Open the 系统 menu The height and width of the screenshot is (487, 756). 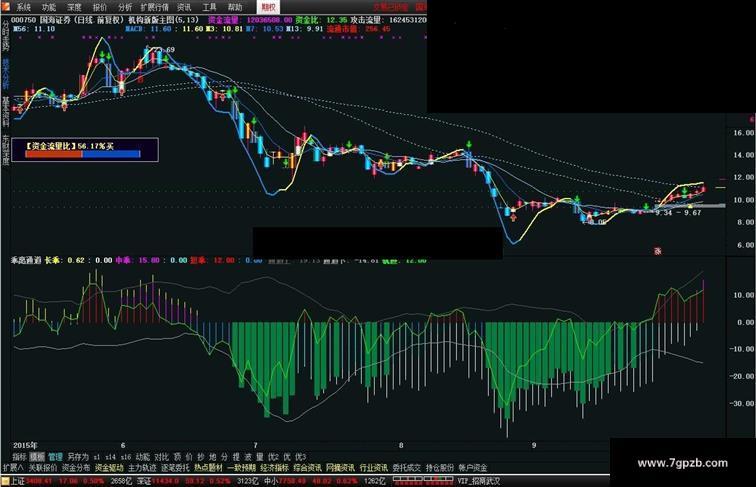tap(23, 7)
